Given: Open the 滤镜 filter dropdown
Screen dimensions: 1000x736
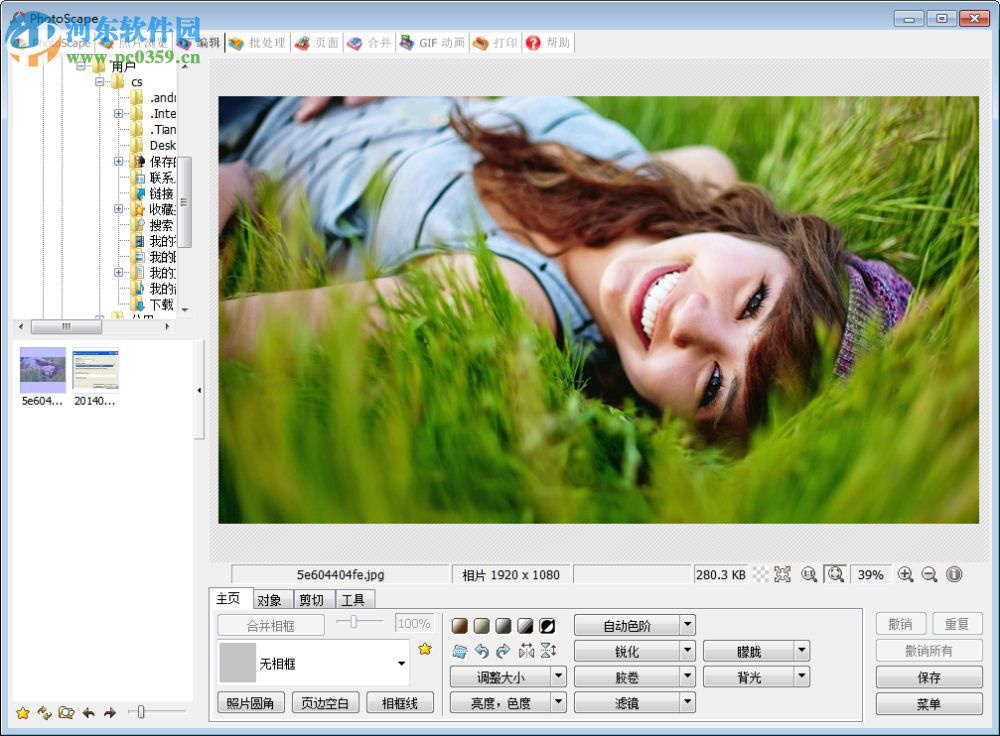Looking at the screenshot, I should [686, 702].
